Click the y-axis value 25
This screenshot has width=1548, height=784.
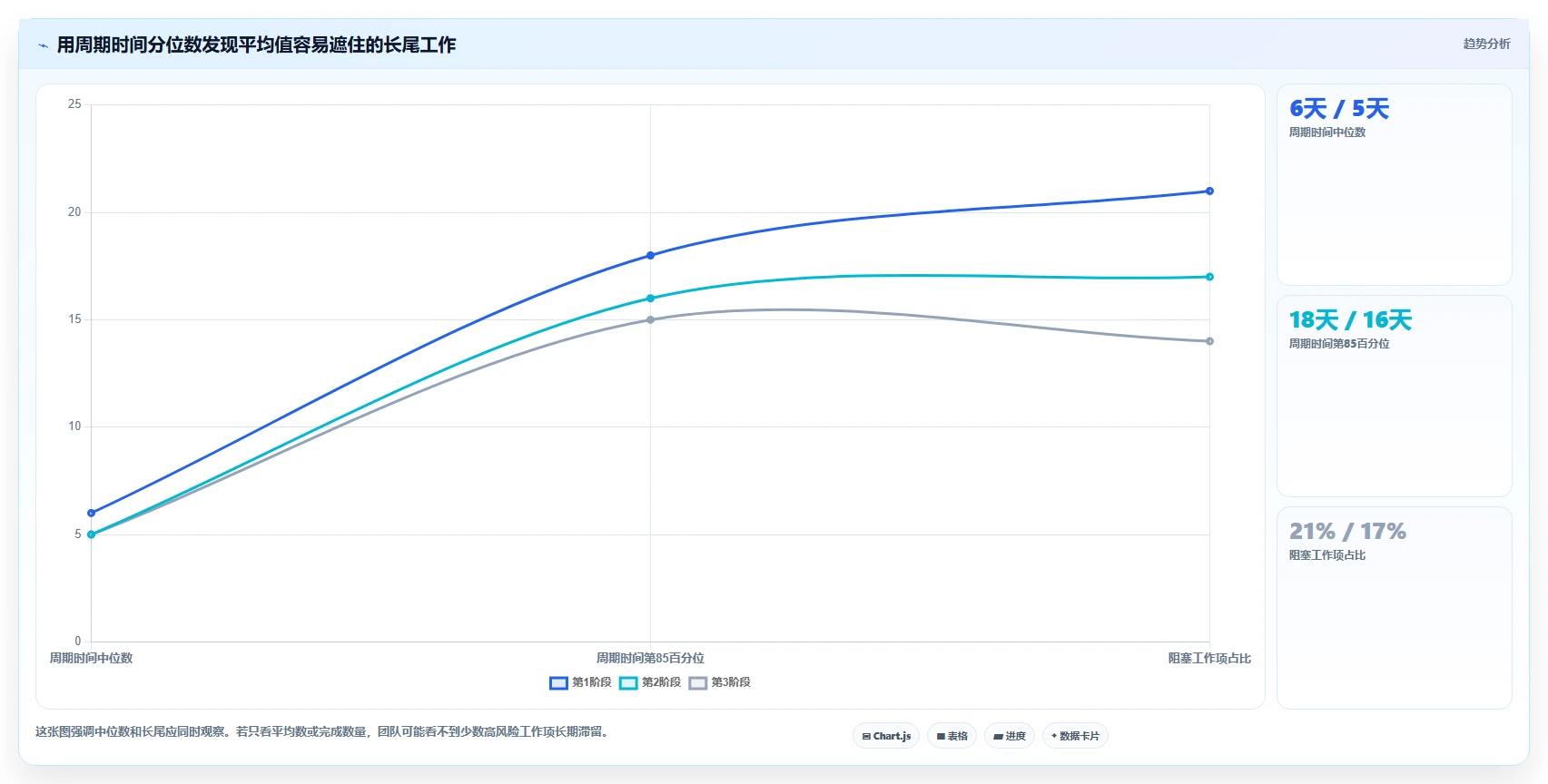(74, 104)
